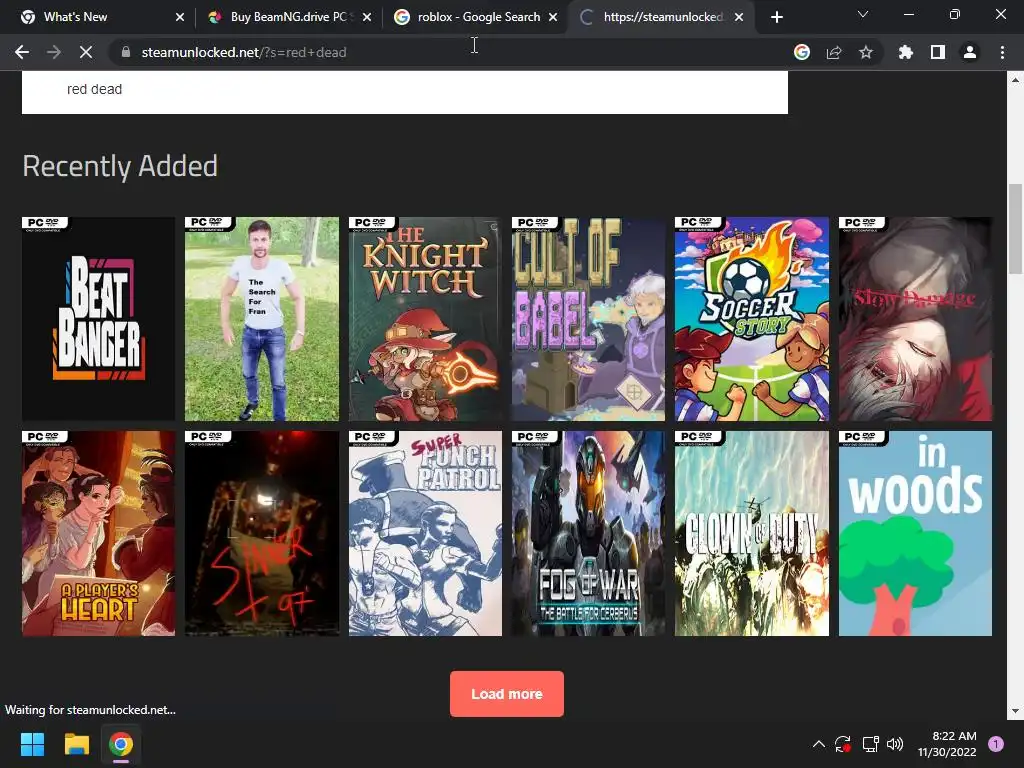The width and height of the screenshot is (1024, 768).
Task: Open the volume speaker icon
Action: click(x=895, y=744)
